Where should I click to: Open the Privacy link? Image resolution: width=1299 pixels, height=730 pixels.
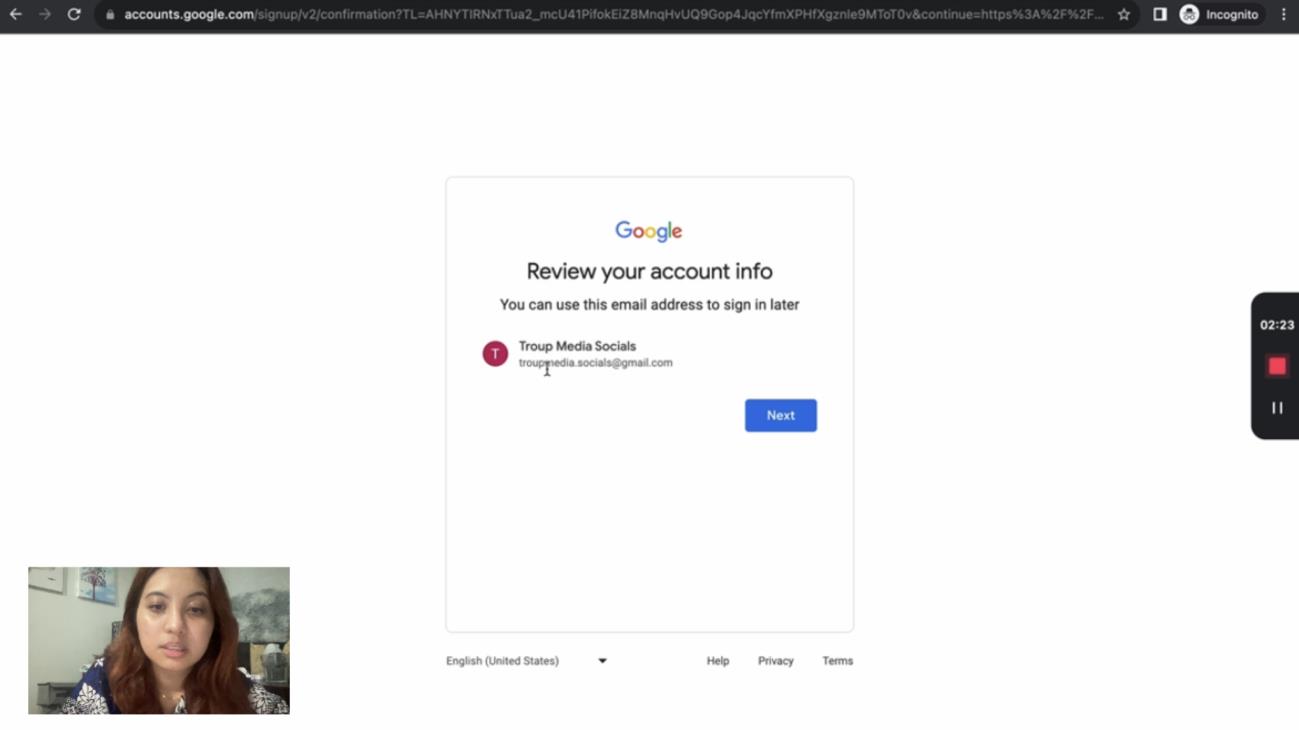[775, 661]
